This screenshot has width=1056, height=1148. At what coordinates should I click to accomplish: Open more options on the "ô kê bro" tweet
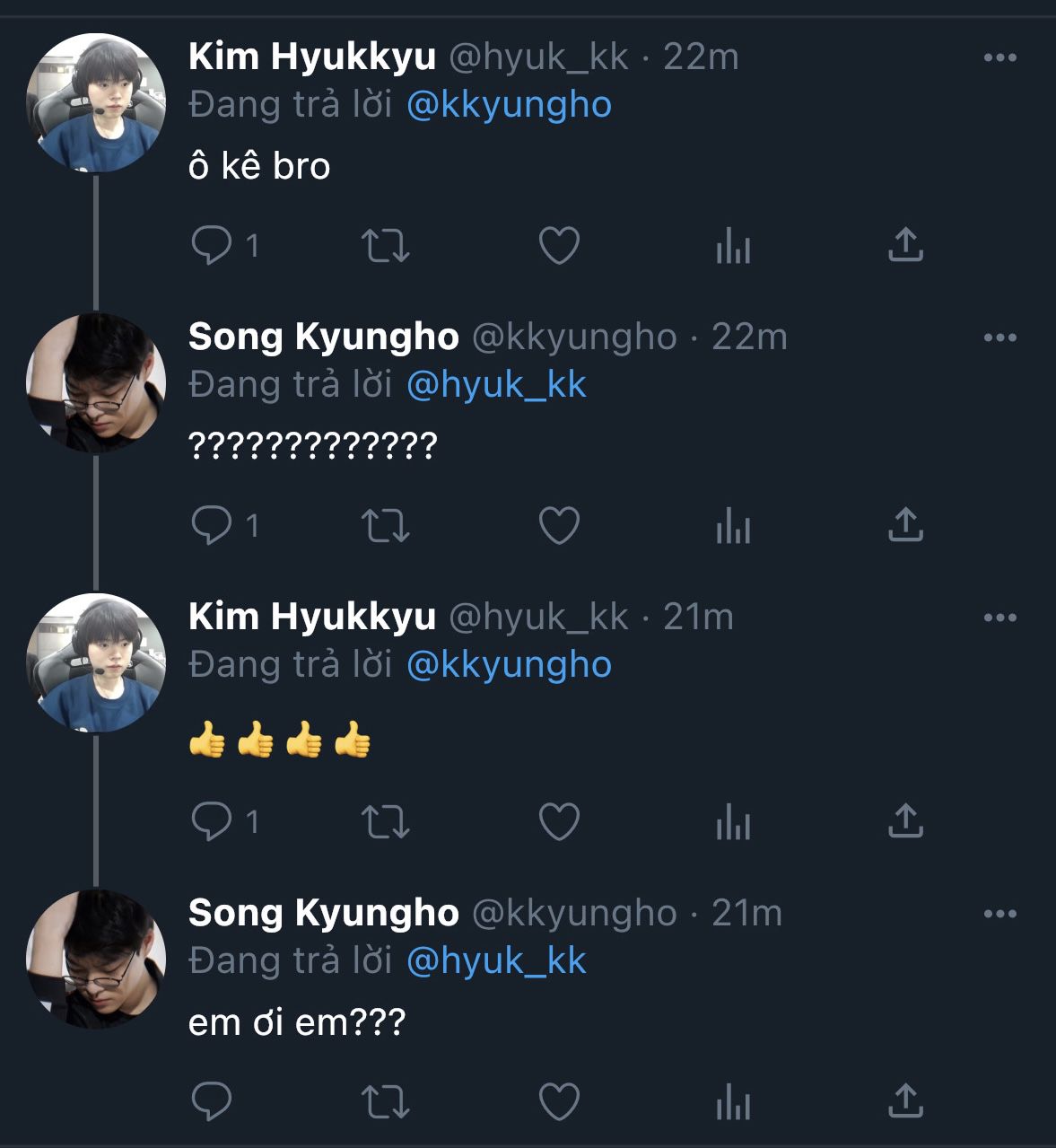[999, 57]
